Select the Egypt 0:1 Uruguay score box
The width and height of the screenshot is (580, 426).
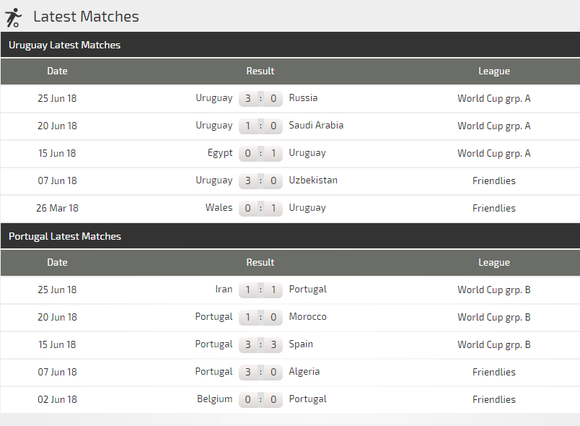[261, 153]
